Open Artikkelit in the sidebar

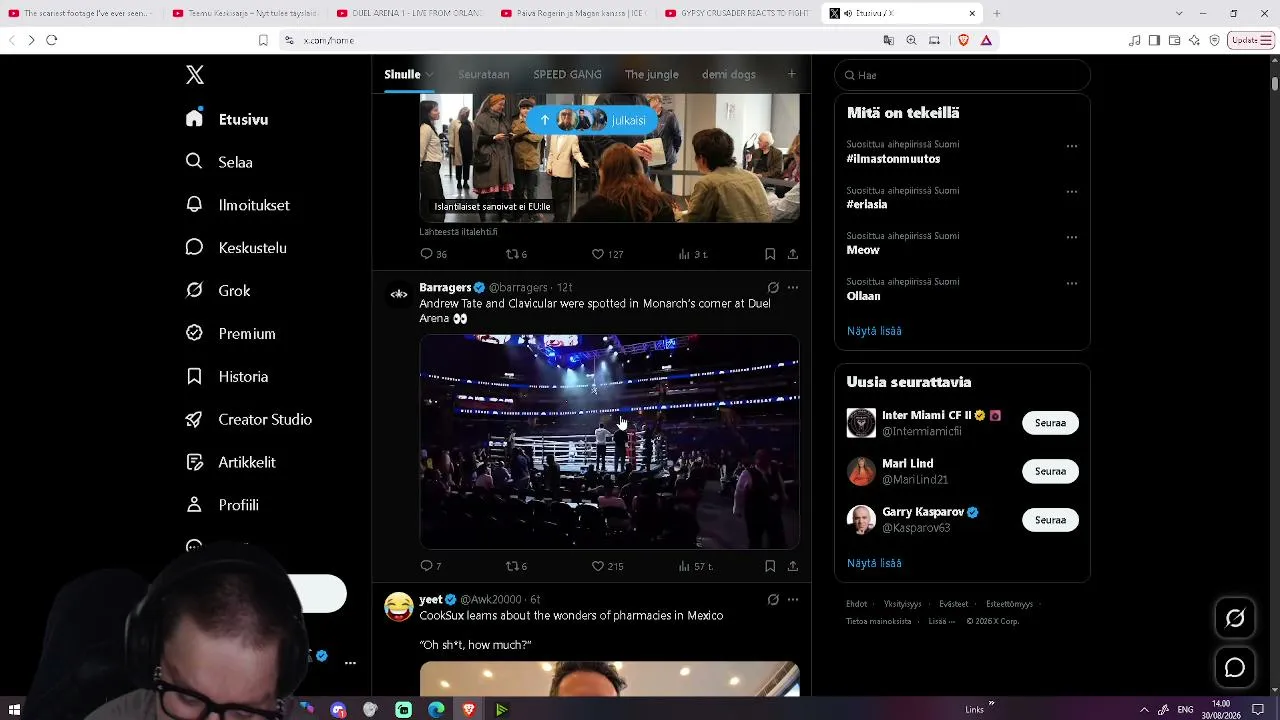click(x=230, y=463)
